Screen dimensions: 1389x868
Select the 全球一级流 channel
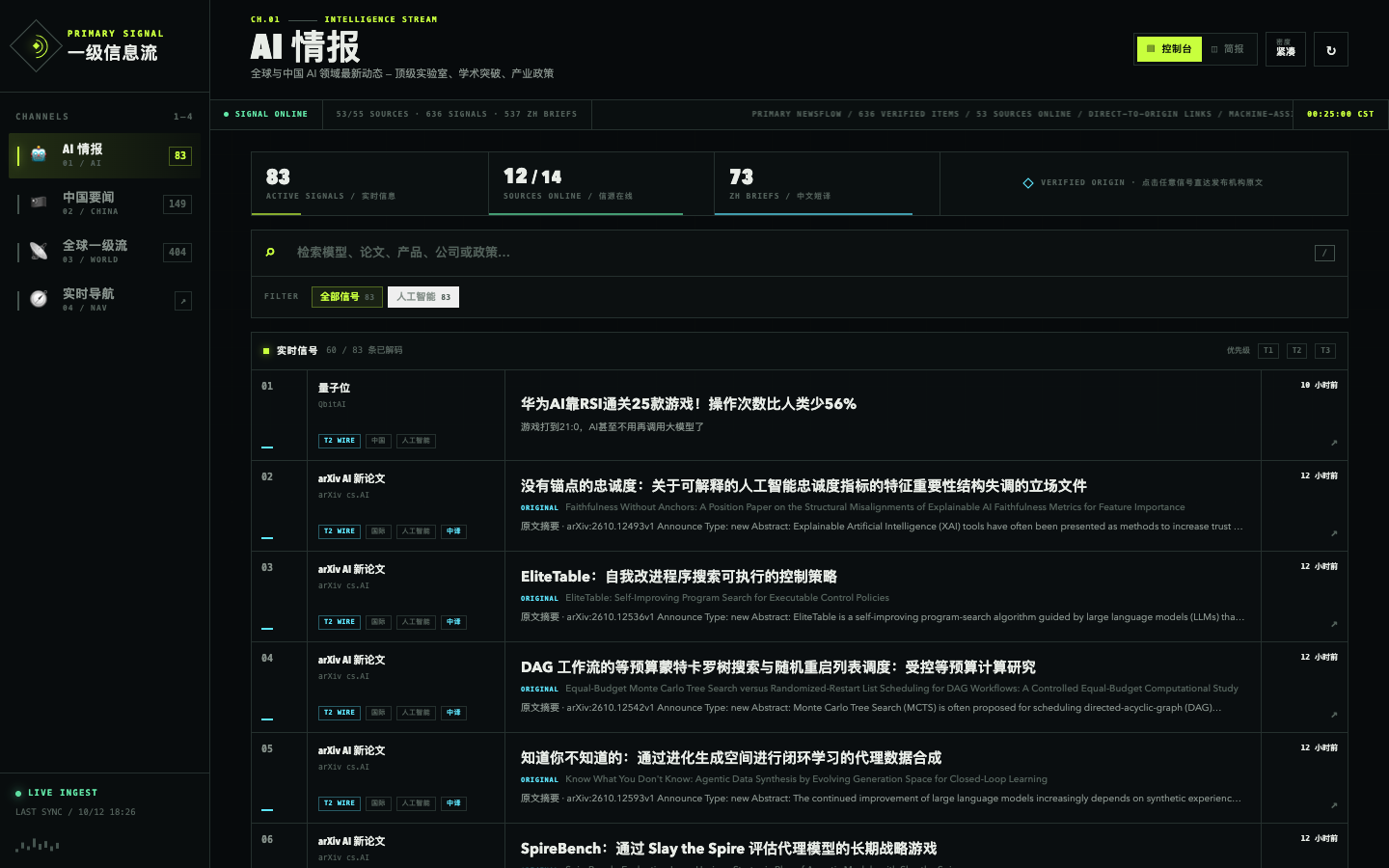[104, 252]
